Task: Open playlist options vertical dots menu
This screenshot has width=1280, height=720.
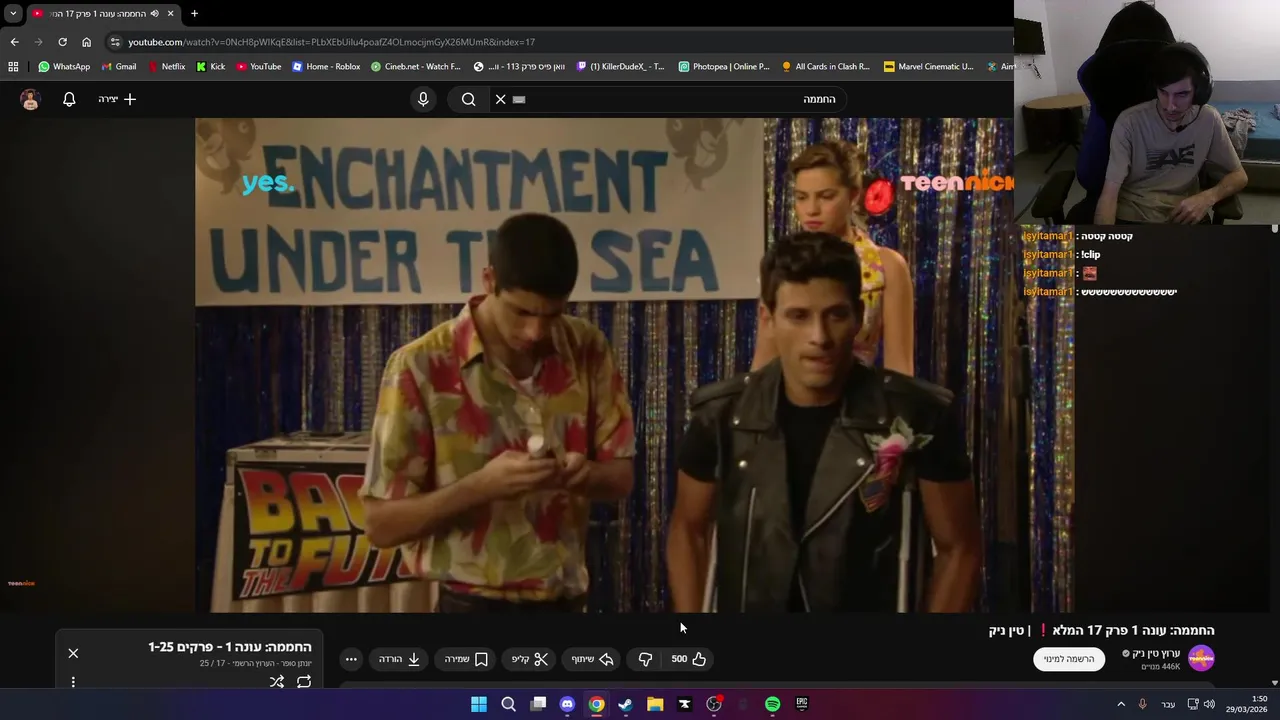Action: click(73, 682)
